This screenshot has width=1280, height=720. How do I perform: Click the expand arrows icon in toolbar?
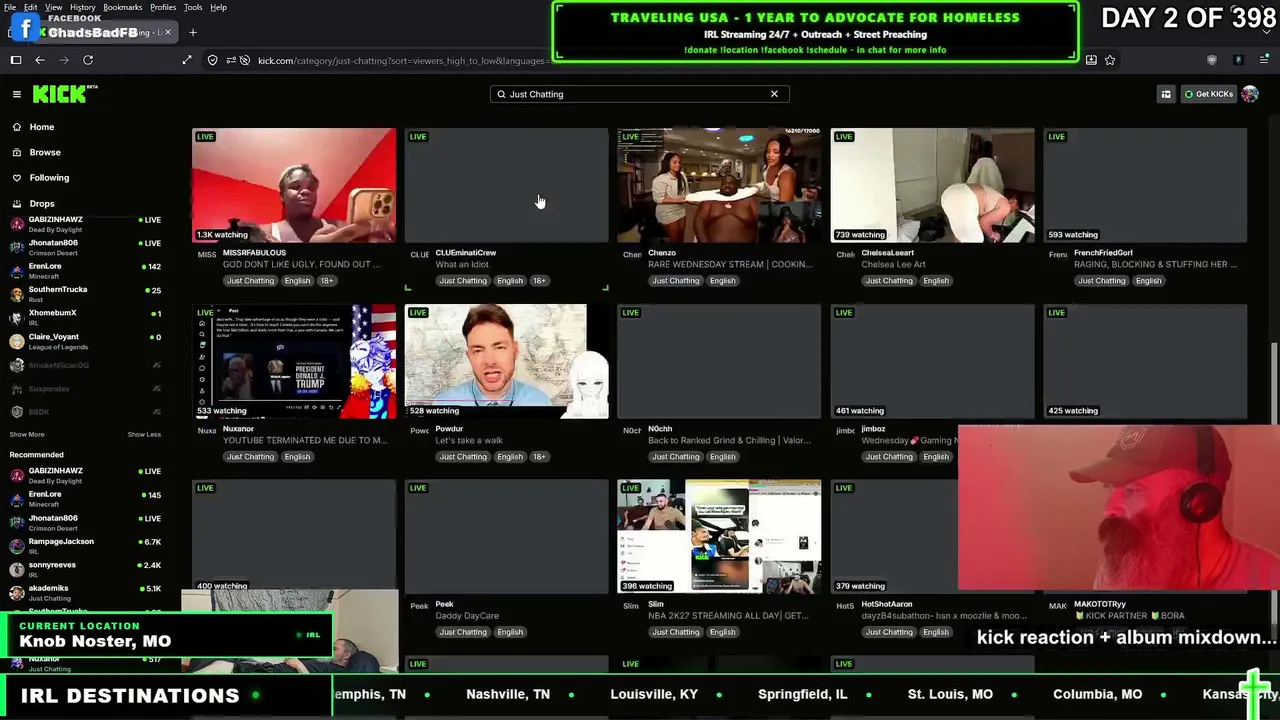click(x=187, y=60)
